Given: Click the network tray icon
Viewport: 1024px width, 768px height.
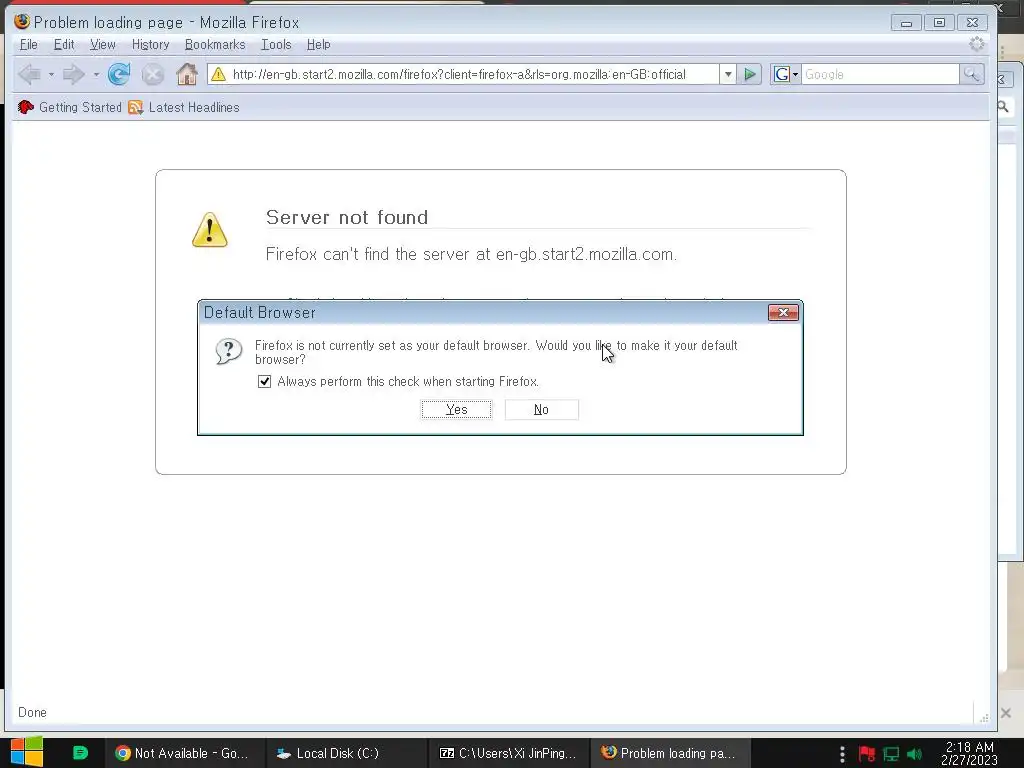Looking at the screenshot, I should pos(891,754).
